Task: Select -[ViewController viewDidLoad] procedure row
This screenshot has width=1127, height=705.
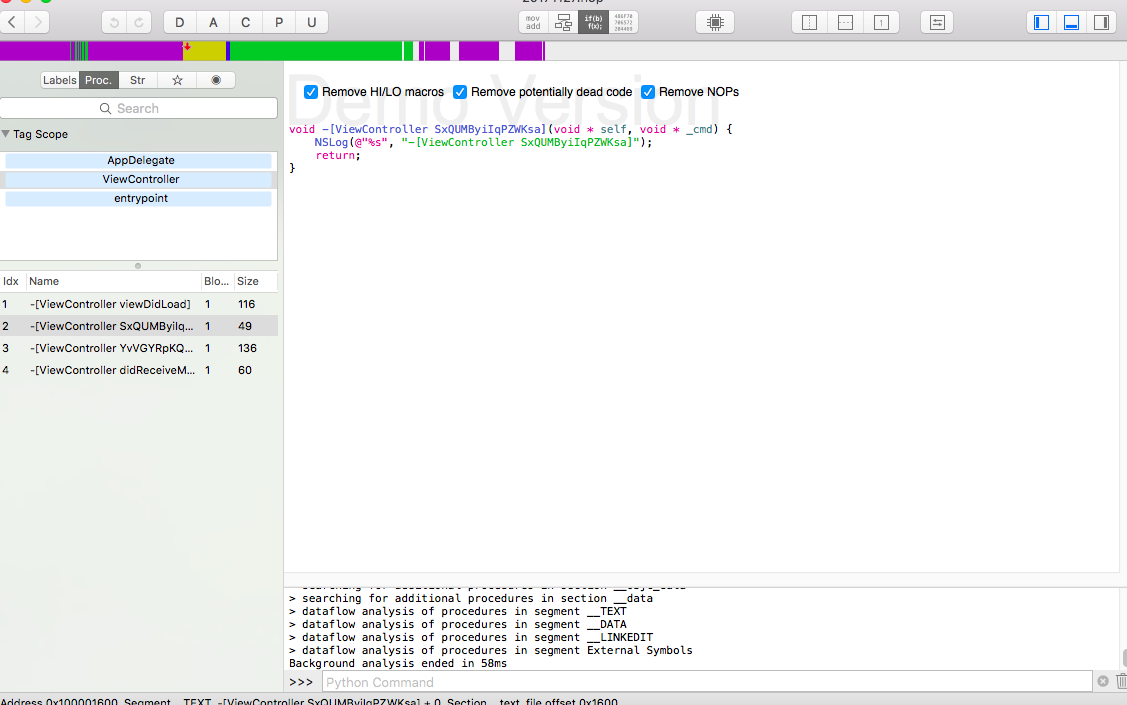Action: click(x=139, y=304)
